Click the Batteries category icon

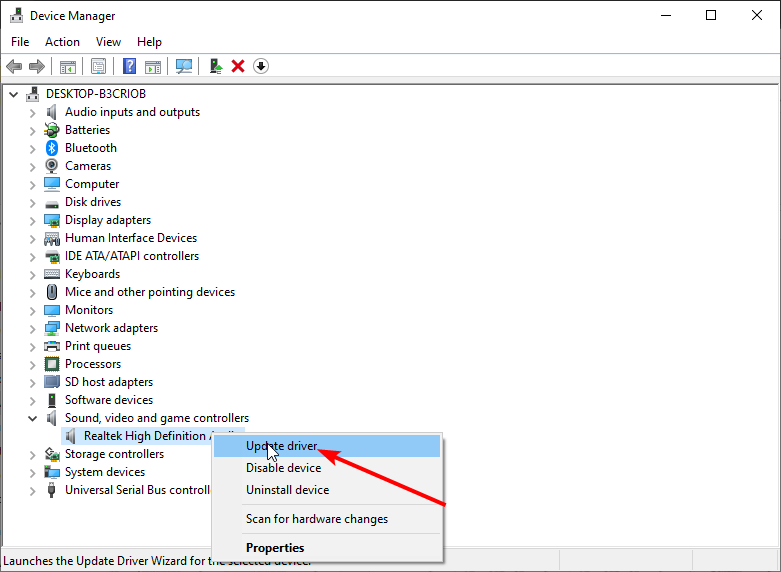tap(52, 130)
